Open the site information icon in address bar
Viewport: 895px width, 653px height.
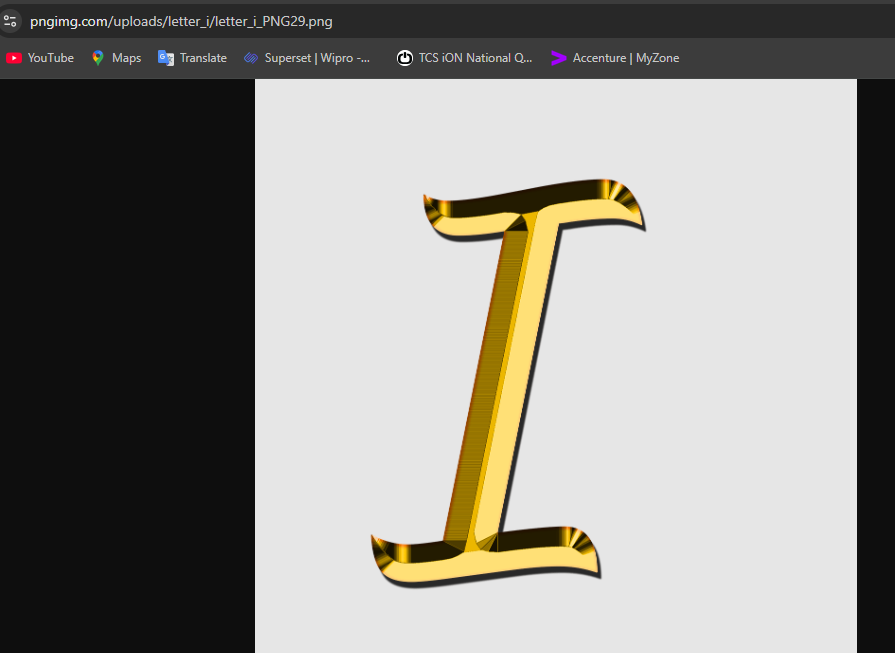(10, 21)
